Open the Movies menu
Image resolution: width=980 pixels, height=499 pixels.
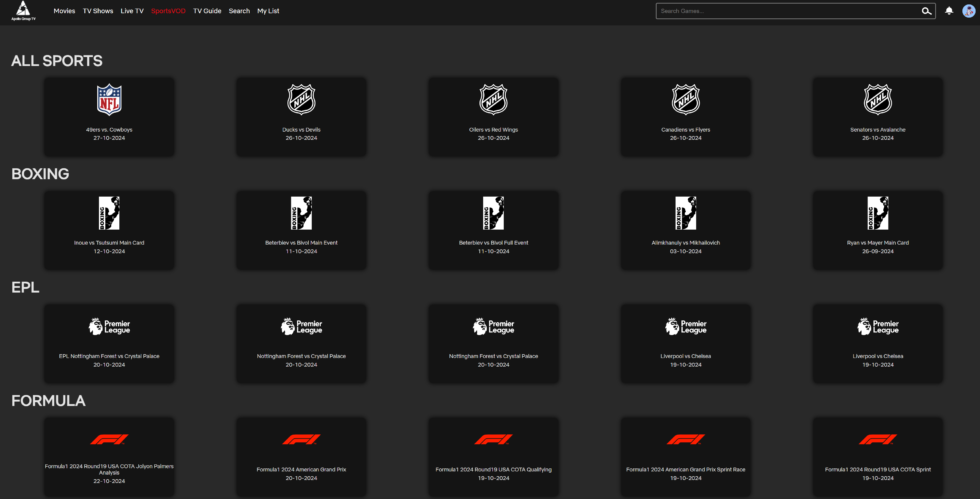(64, 11)
